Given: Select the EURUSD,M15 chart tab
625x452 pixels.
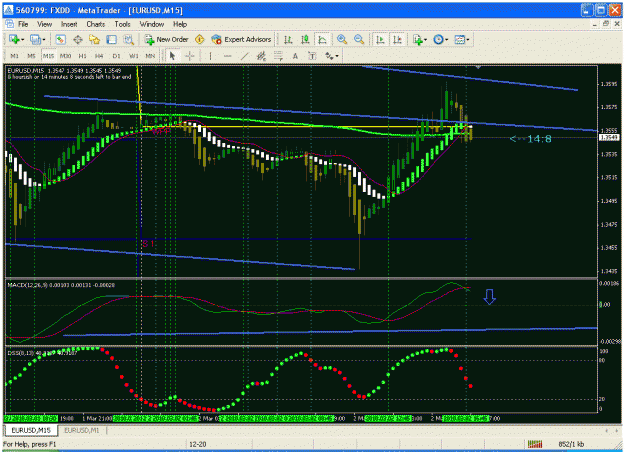Looking at the screenshot, I should (31, 430).
